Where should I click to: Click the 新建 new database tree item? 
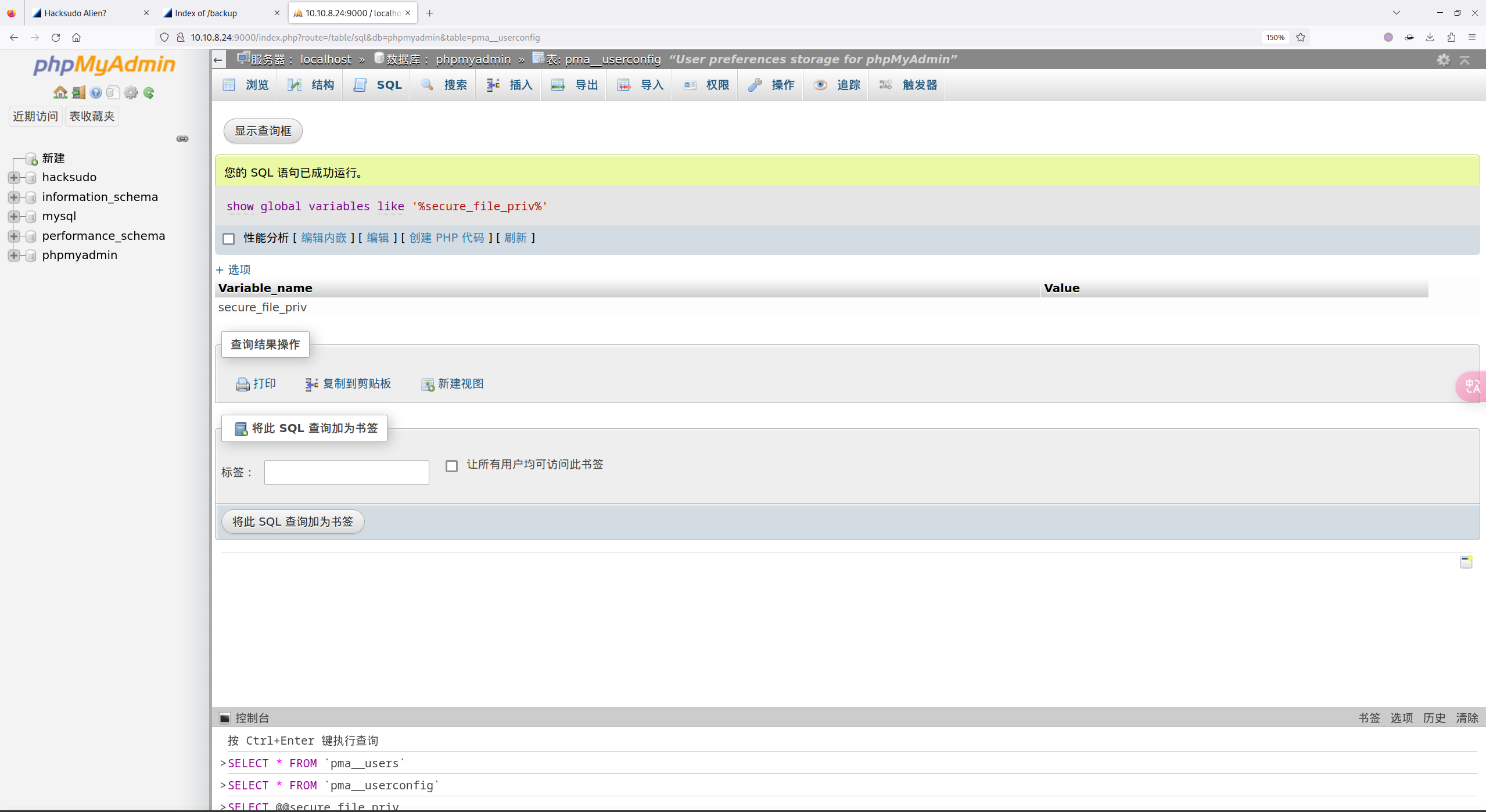point(53,158)
